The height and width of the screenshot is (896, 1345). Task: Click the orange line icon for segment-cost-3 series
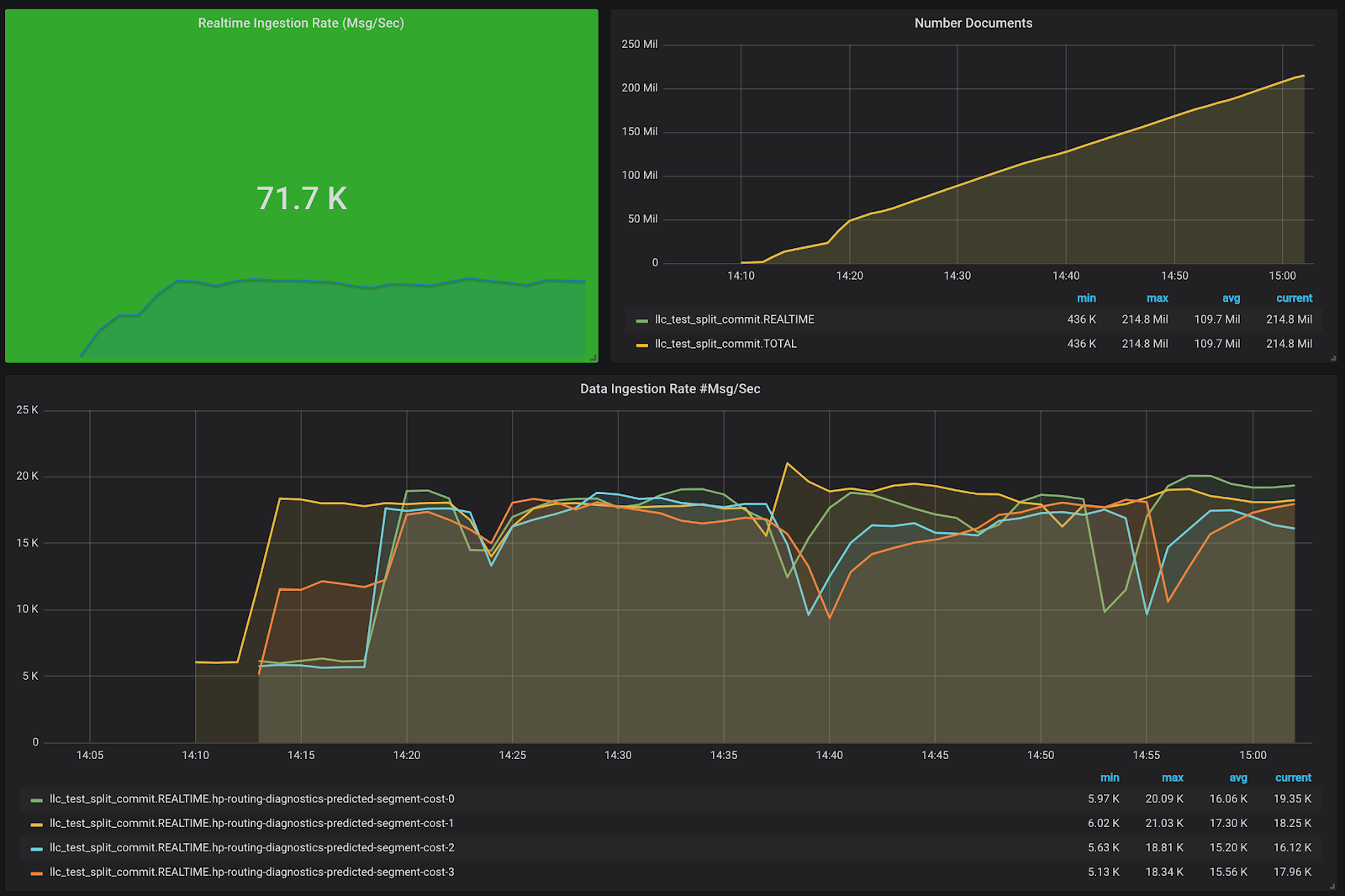36,873
